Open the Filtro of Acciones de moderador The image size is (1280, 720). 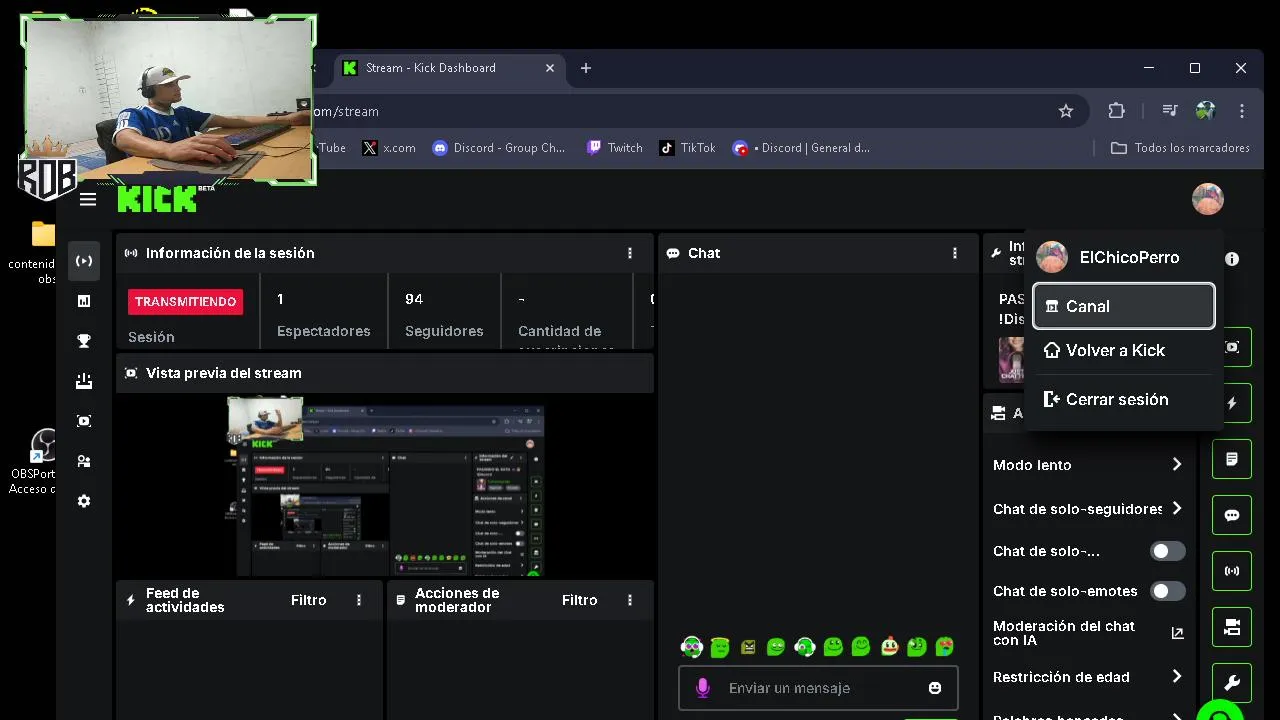coord(580,600)
